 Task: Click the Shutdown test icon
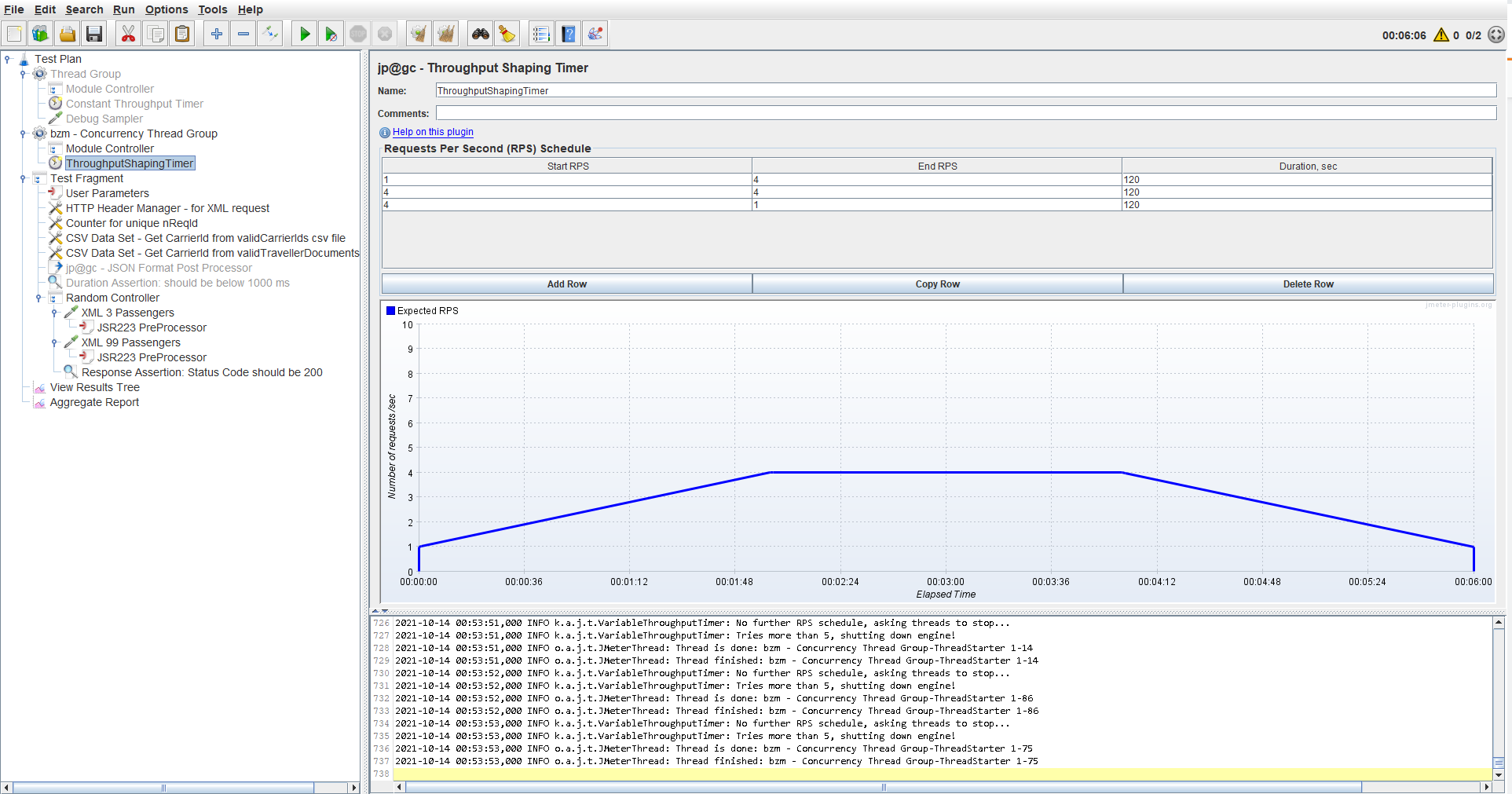click(385, 34)
